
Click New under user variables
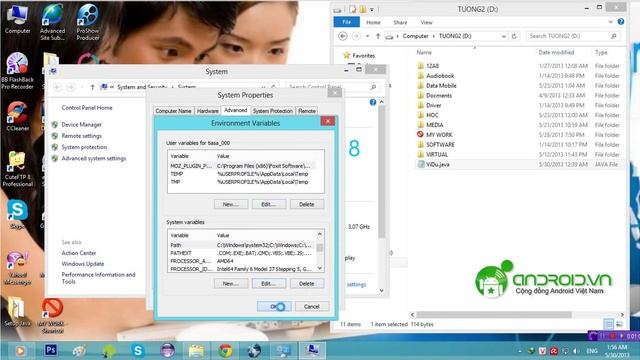coord(231,204)
